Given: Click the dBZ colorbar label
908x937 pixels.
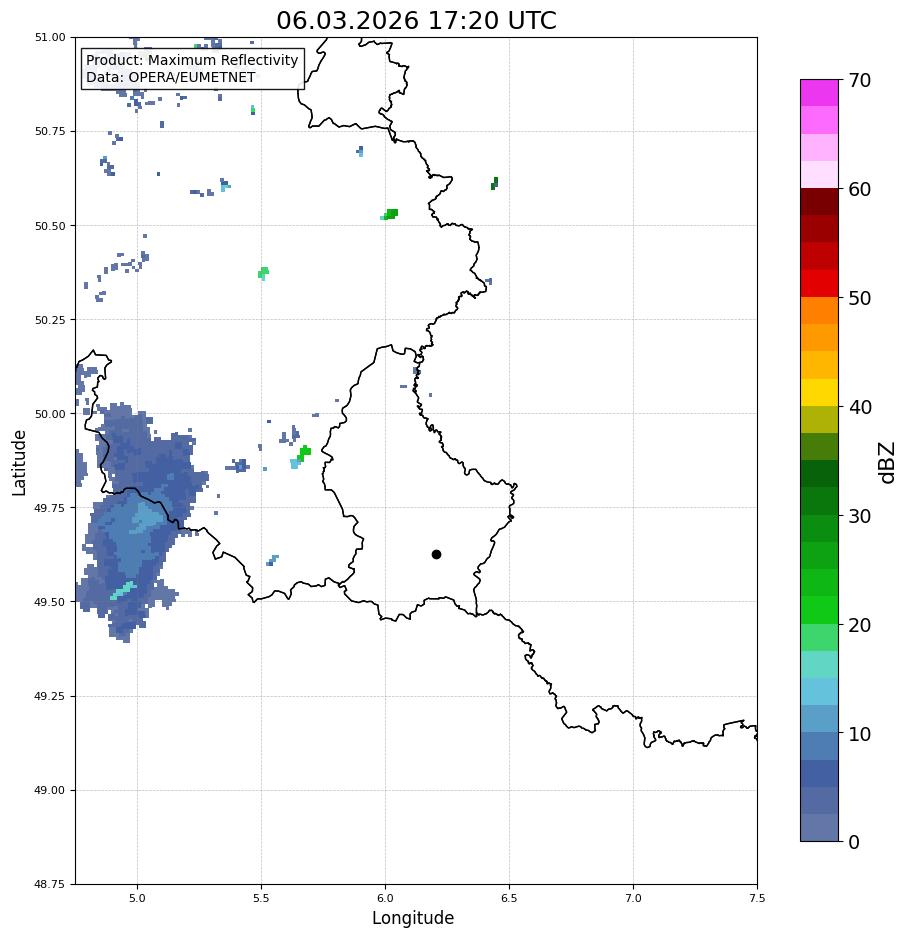Looking at the screenshot, I should [x=888, y=463].
